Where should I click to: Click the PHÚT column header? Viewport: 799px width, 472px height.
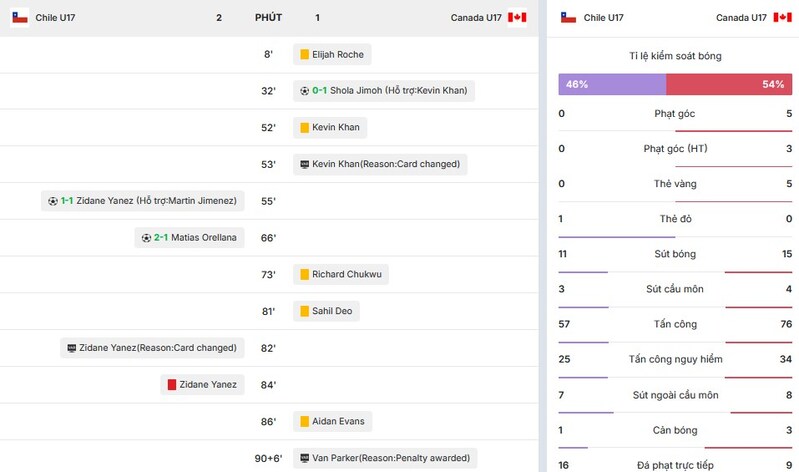pyautogui.click(x=268, y=17)
